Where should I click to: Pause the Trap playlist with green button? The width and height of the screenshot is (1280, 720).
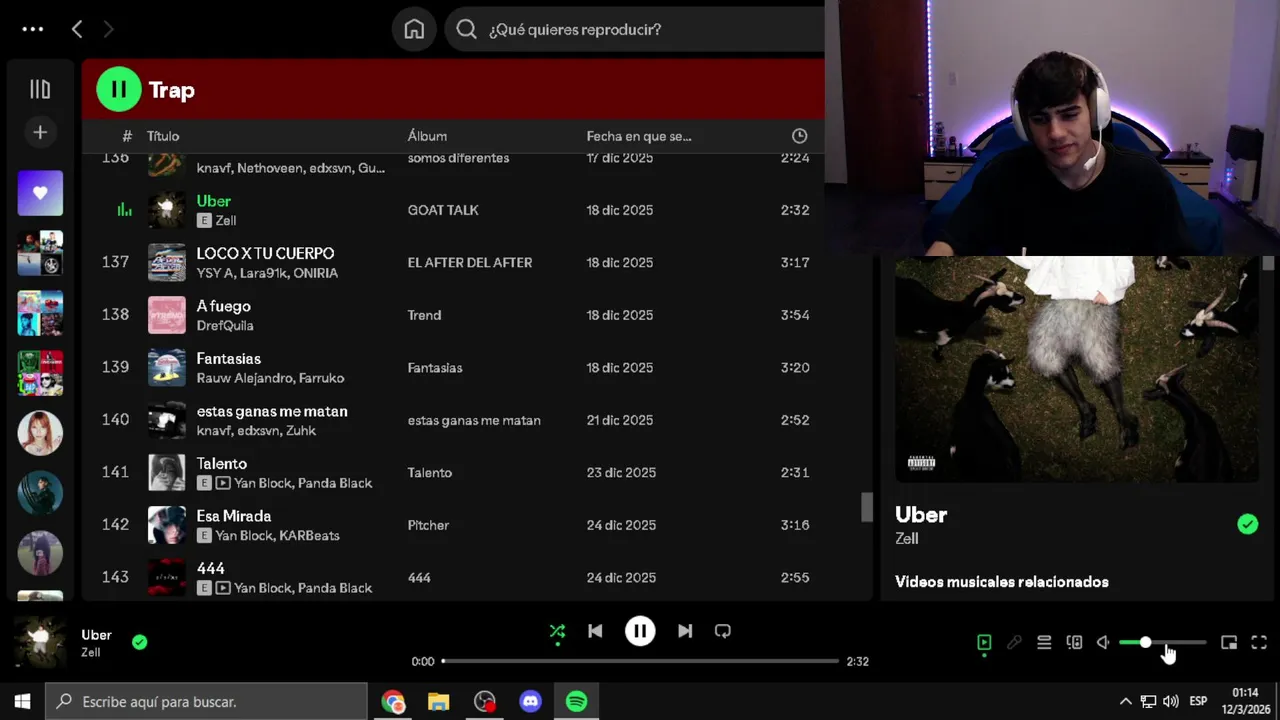point(118,89)
